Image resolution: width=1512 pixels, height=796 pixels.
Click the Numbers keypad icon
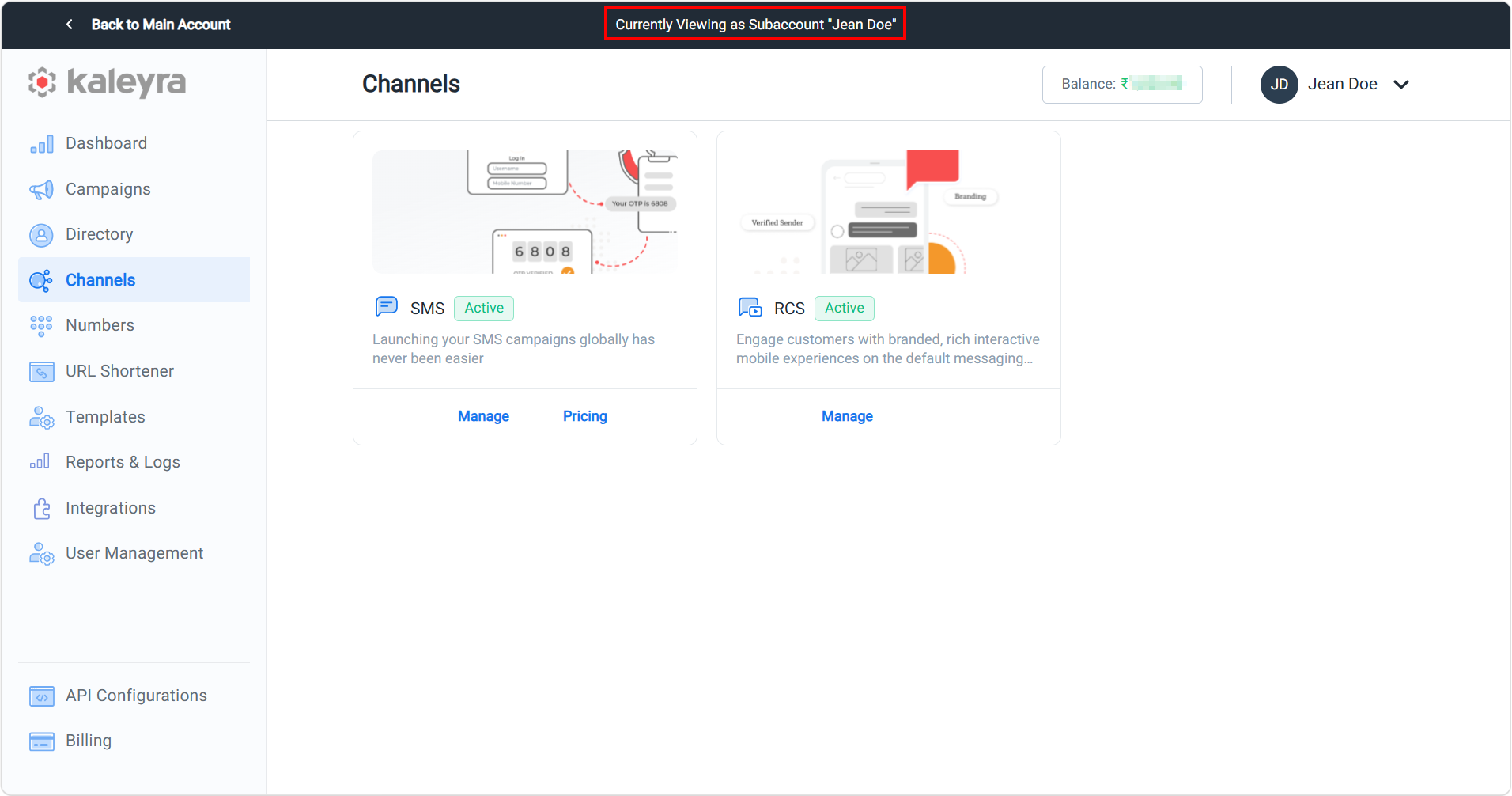pos(42,326)
